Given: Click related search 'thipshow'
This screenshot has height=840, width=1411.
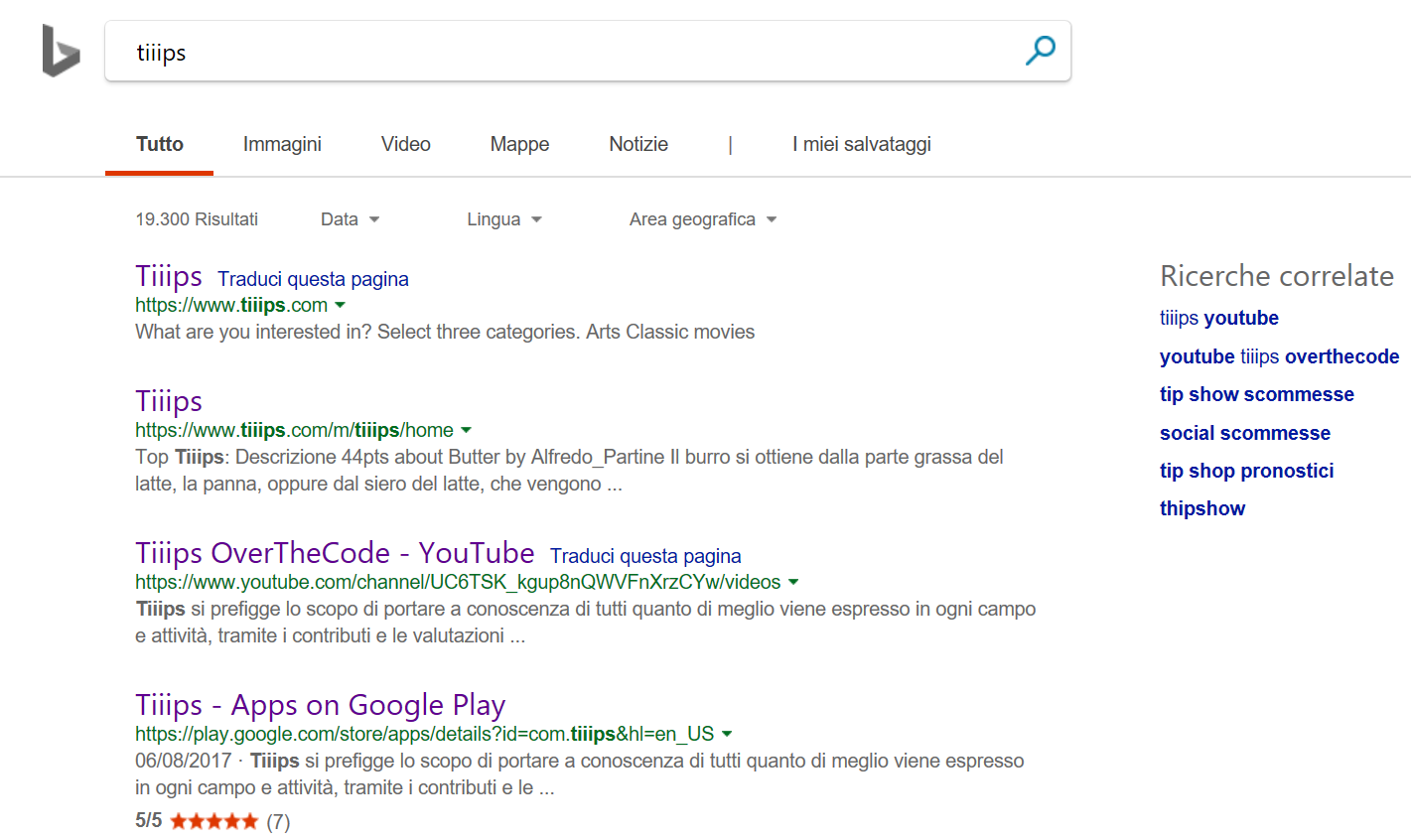Looking at the screenshot, I should 1201,508.
